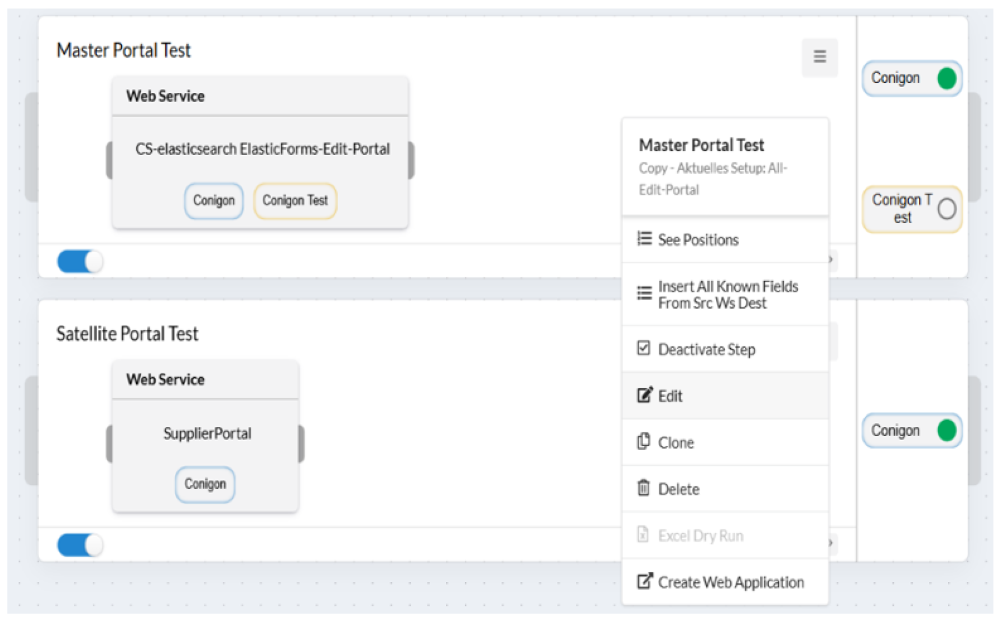Viewport: 1000px width, 619px height.
Task: Click the pencil icon next to Edit
Action: point(643,396)
